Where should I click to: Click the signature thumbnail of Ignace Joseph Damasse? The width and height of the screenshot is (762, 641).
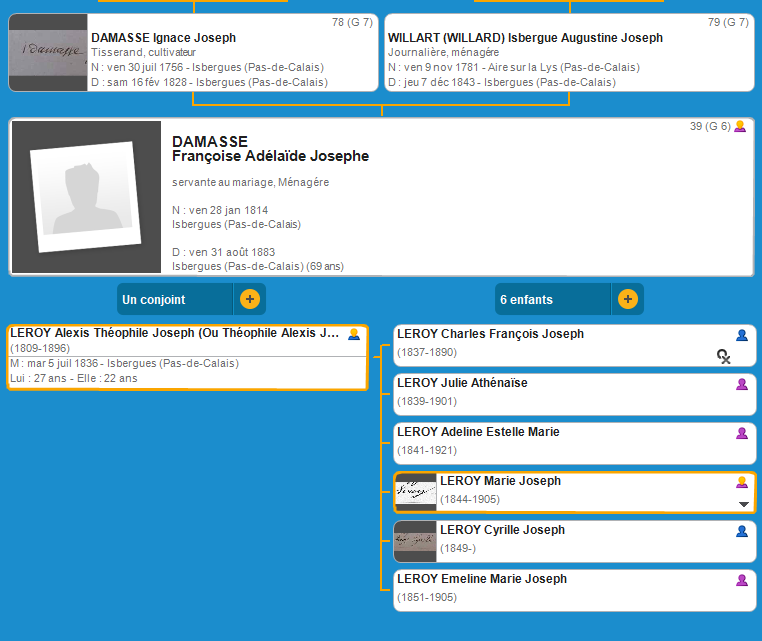pyautogui.click(x=48, y=53)
